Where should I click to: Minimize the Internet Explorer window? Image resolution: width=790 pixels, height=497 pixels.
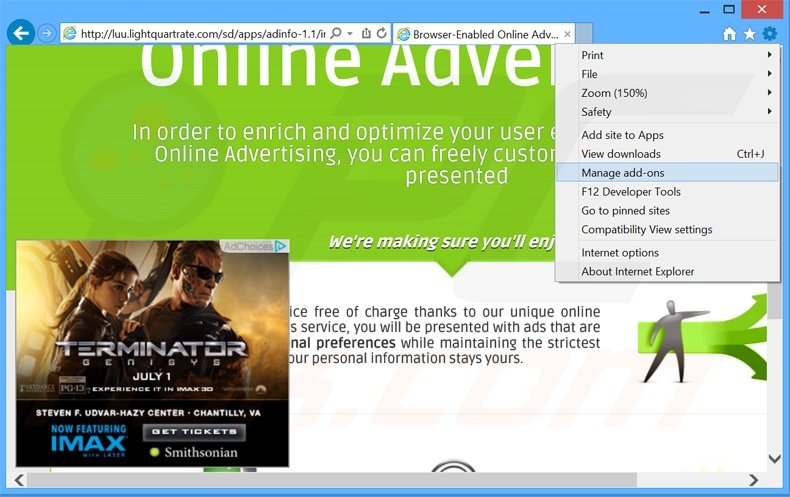pos(704,10)
